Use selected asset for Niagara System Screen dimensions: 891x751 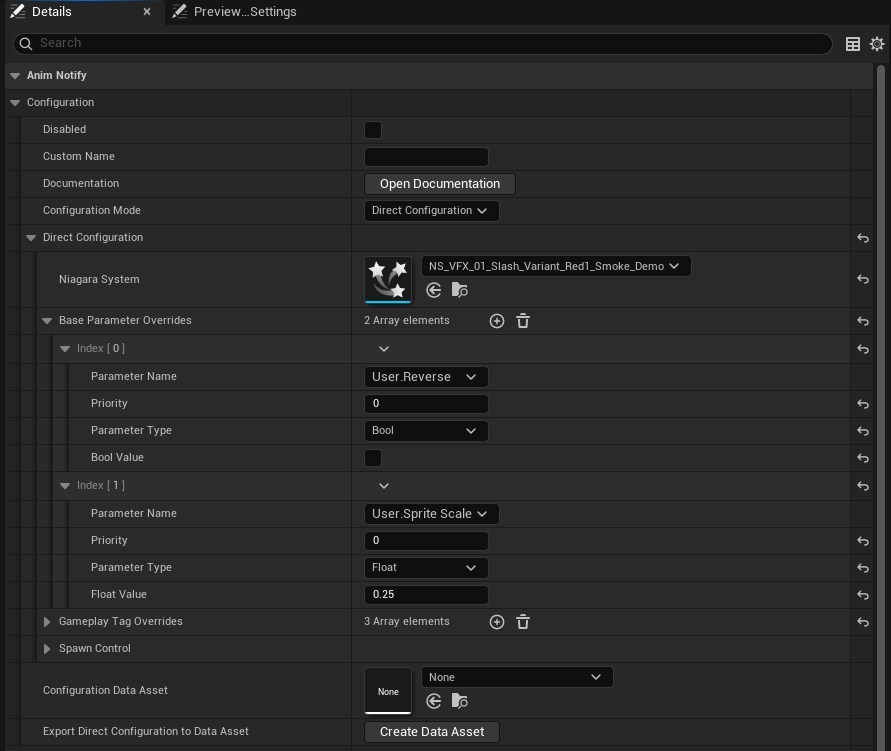pyautogui.click(x=434, y=290)
